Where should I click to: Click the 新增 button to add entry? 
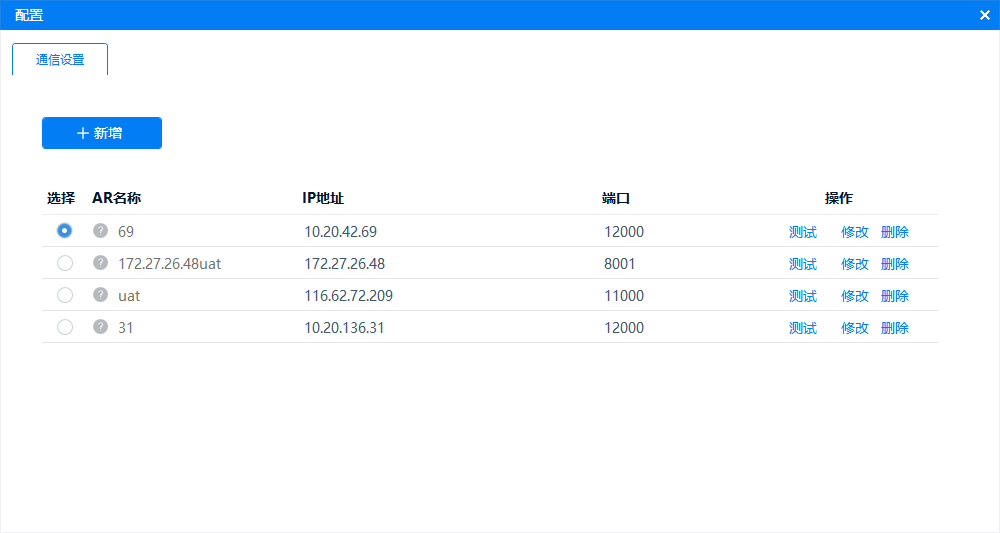pyautogui.click(x=102, y=133)
